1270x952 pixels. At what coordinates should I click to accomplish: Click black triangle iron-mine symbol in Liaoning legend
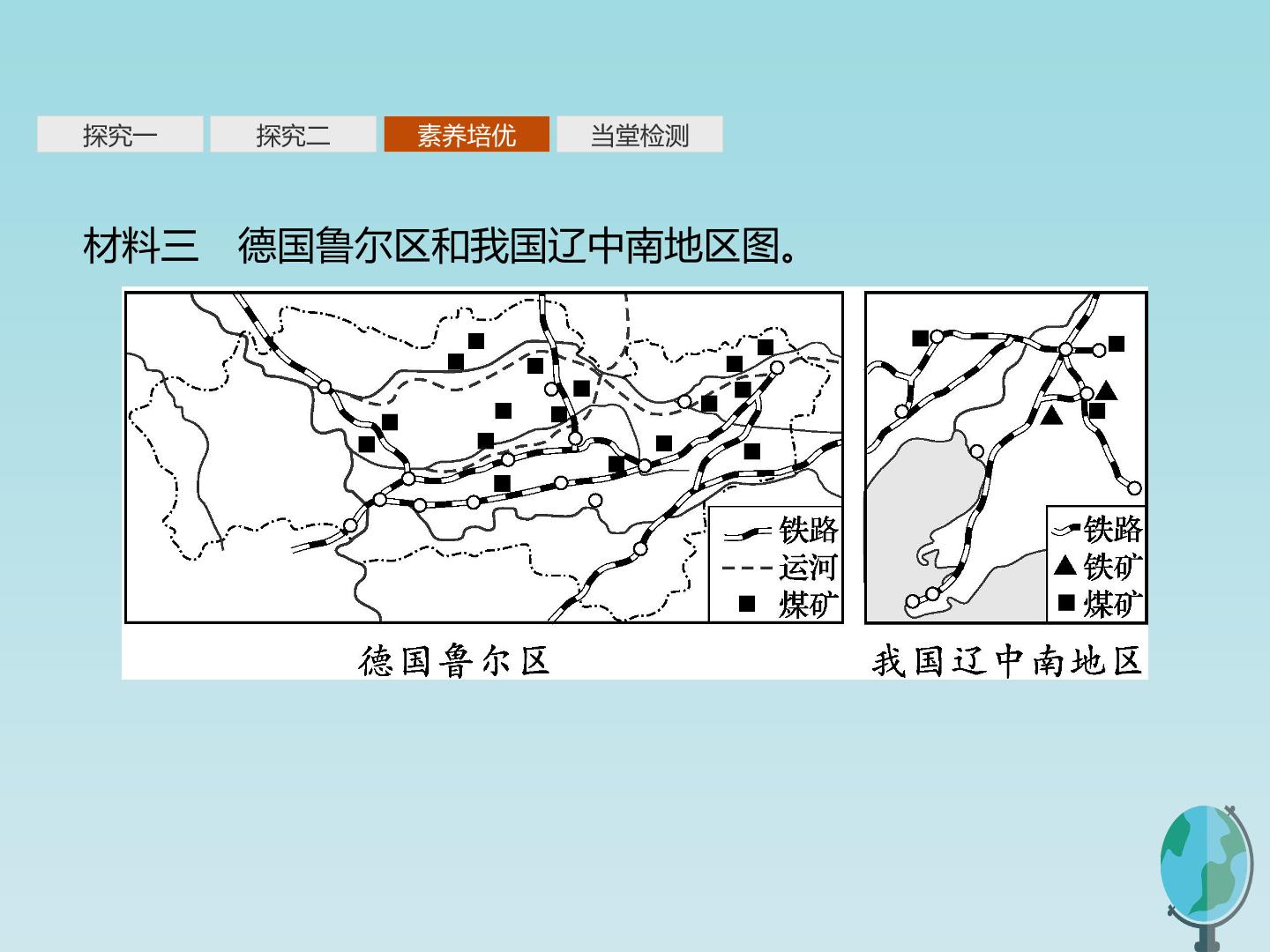pyautogui.click(x=1065, y=565)
